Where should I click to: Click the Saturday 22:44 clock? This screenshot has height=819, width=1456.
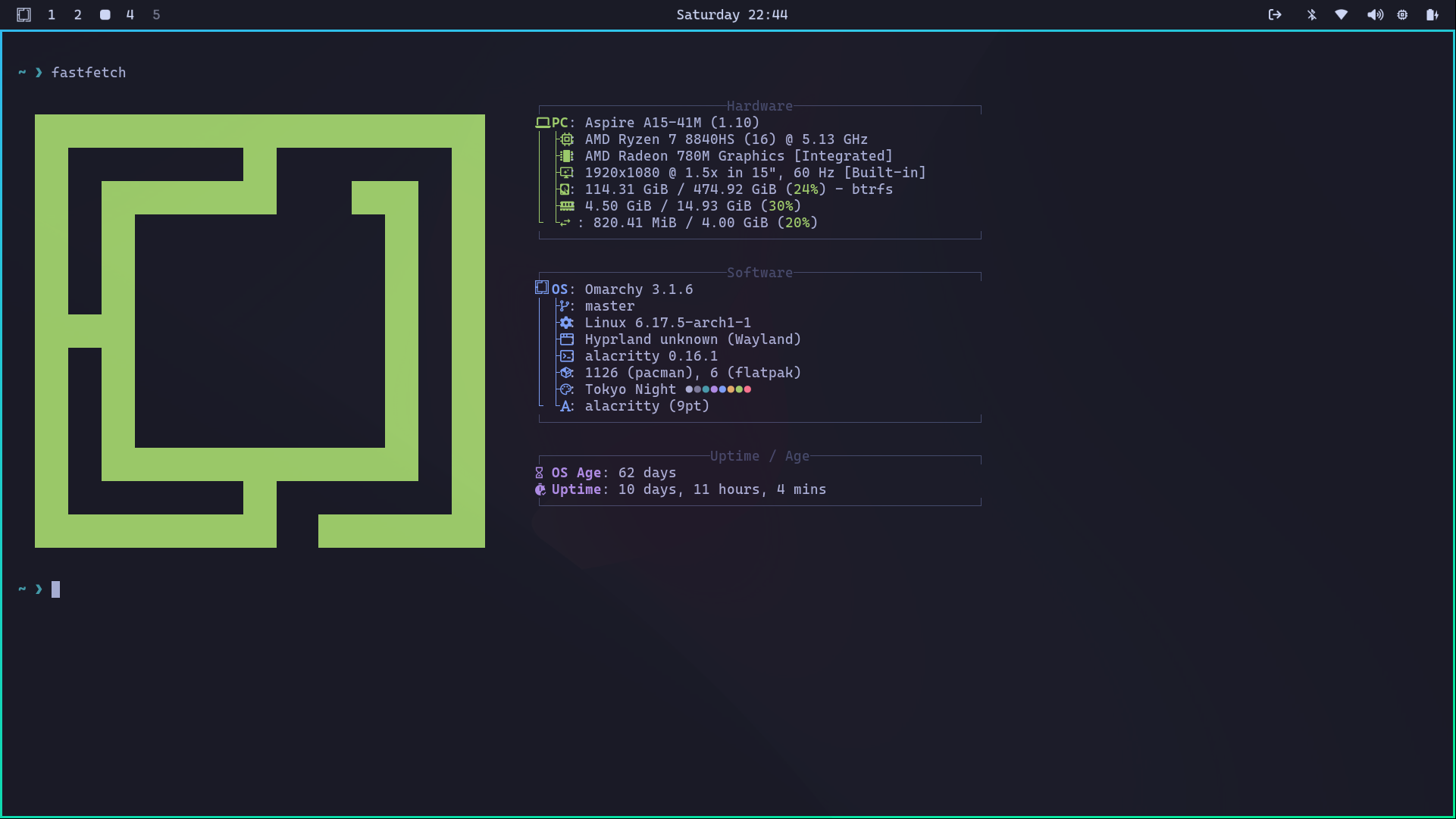731,14
